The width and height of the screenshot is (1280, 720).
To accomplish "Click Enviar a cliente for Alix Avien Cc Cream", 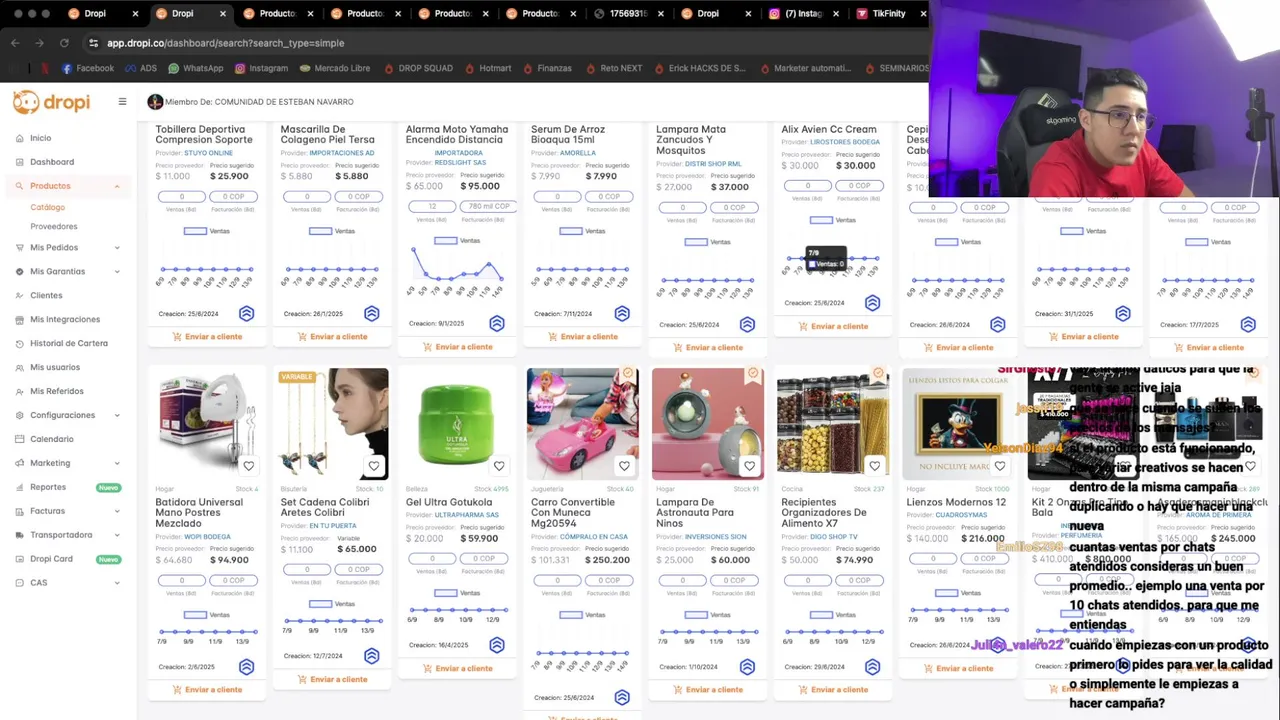I will coord(832,326).
